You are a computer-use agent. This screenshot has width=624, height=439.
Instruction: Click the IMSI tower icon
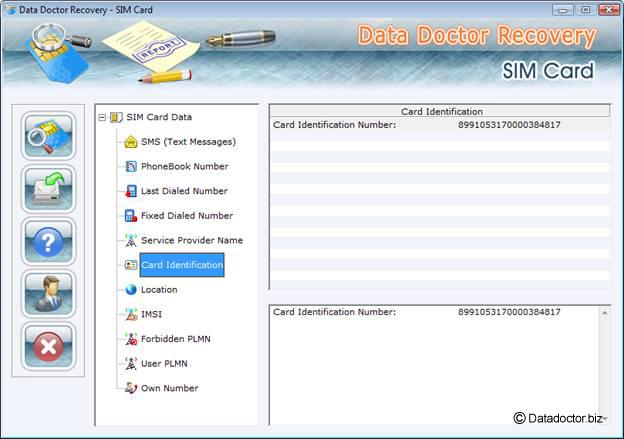coord(131,314)
